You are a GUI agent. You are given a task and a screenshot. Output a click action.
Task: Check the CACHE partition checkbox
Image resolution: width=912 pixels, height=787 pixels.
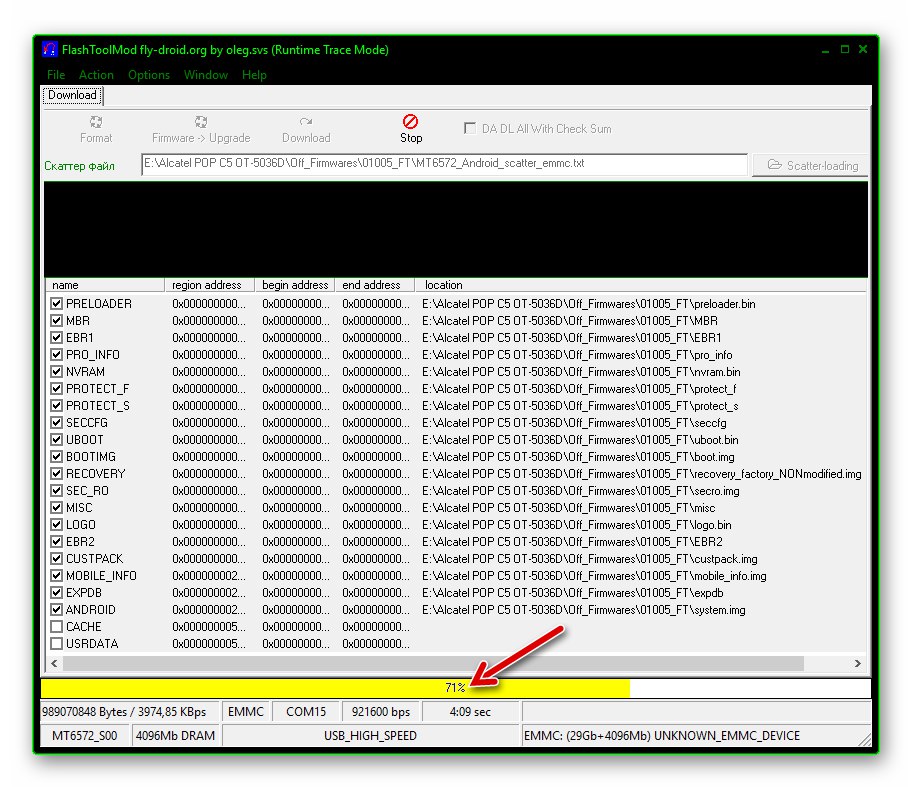pos(57,627)
